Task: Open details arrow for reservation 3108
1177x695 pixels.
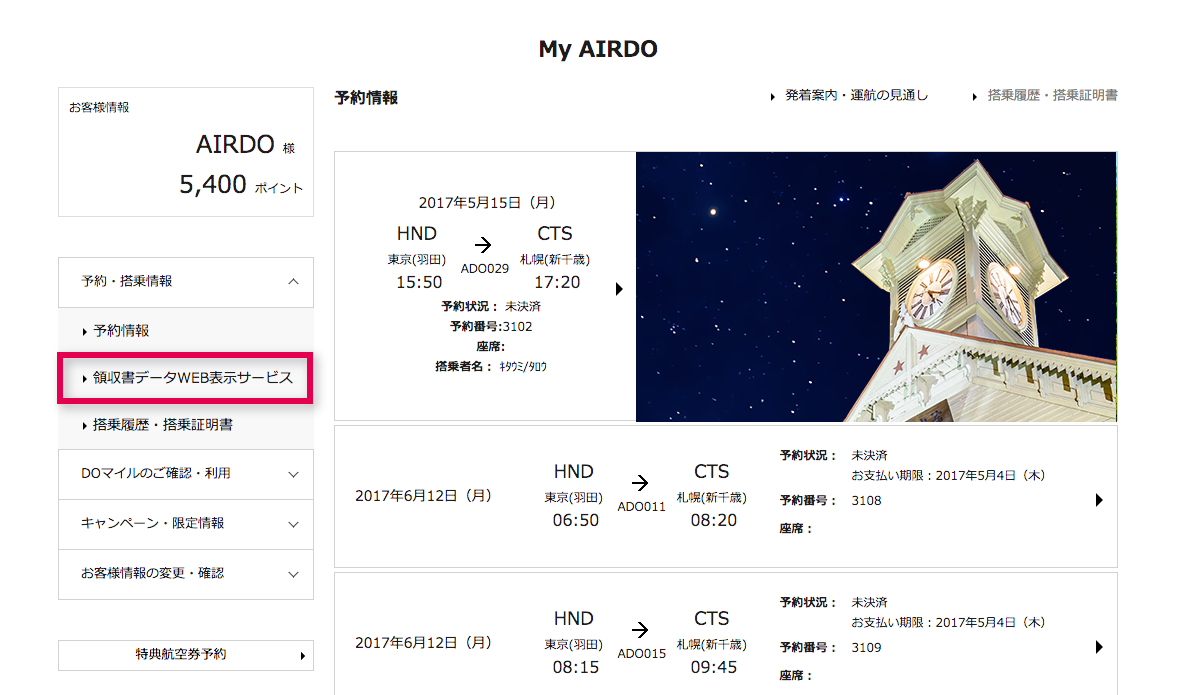Action: tap(1099, 500)
